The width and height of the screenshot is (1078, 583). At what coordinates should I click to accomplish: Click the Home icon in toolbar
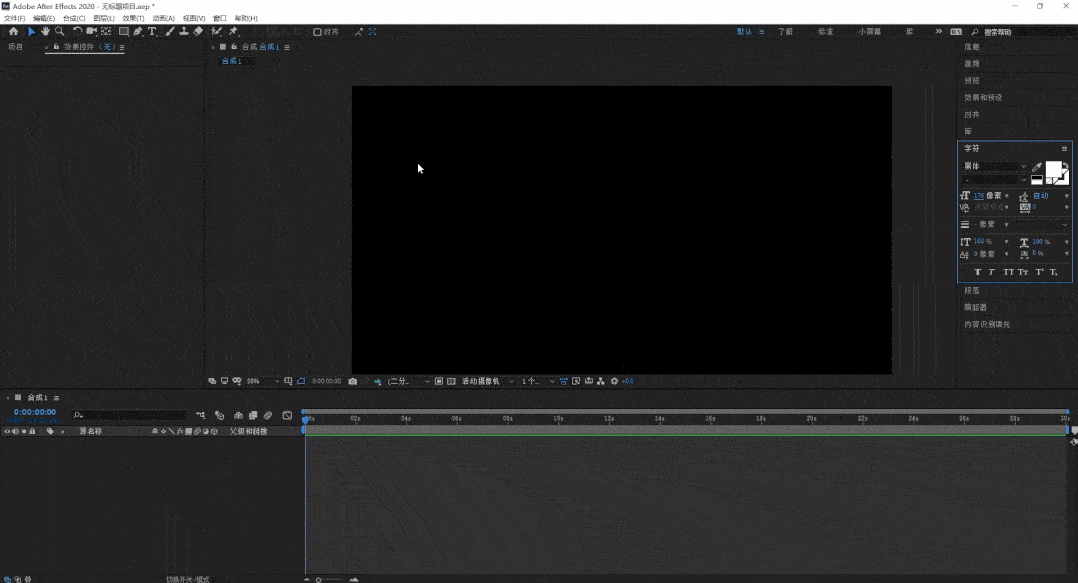(x=13, y=32)
